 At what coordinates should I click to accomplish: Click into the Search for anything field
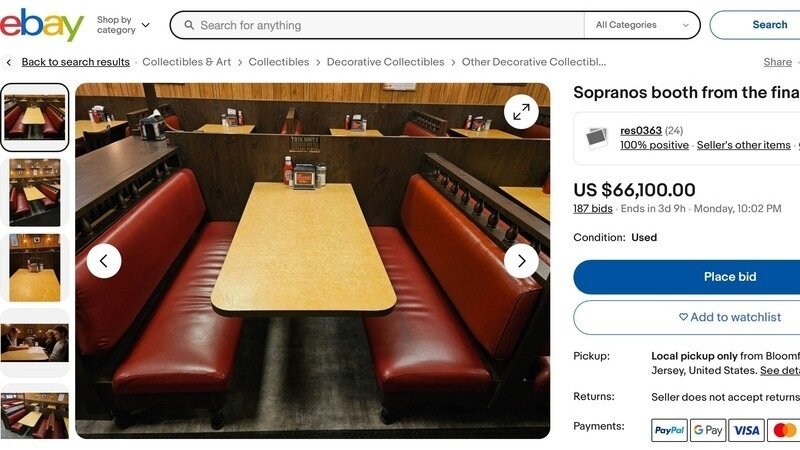pos(378,25)
